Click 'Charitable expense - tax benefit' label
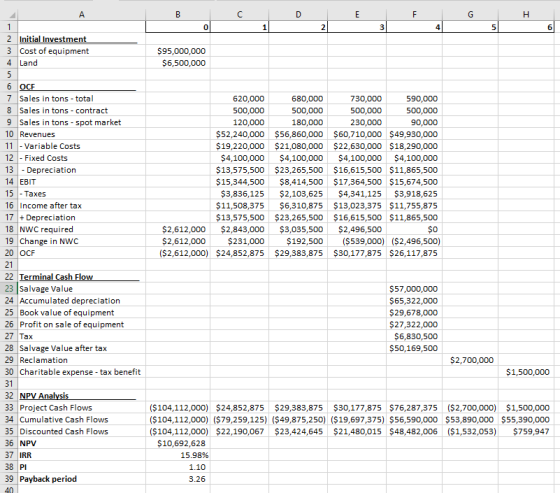560x493 pixels. pyautogui.click(x=80, y=372)
